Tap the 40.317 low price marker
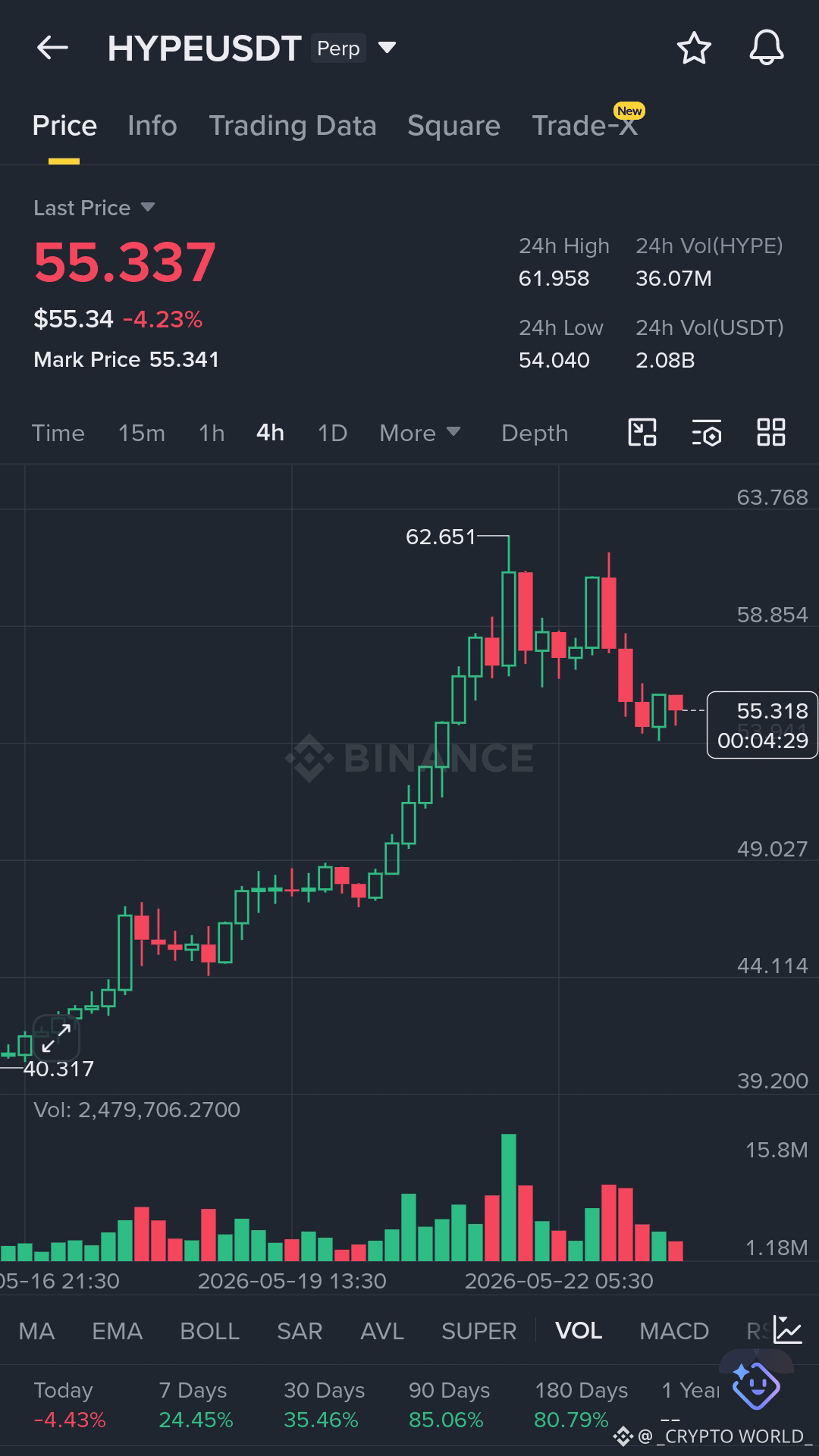Viewport: 819px width, 1456px height. [x=58, y=1069]
